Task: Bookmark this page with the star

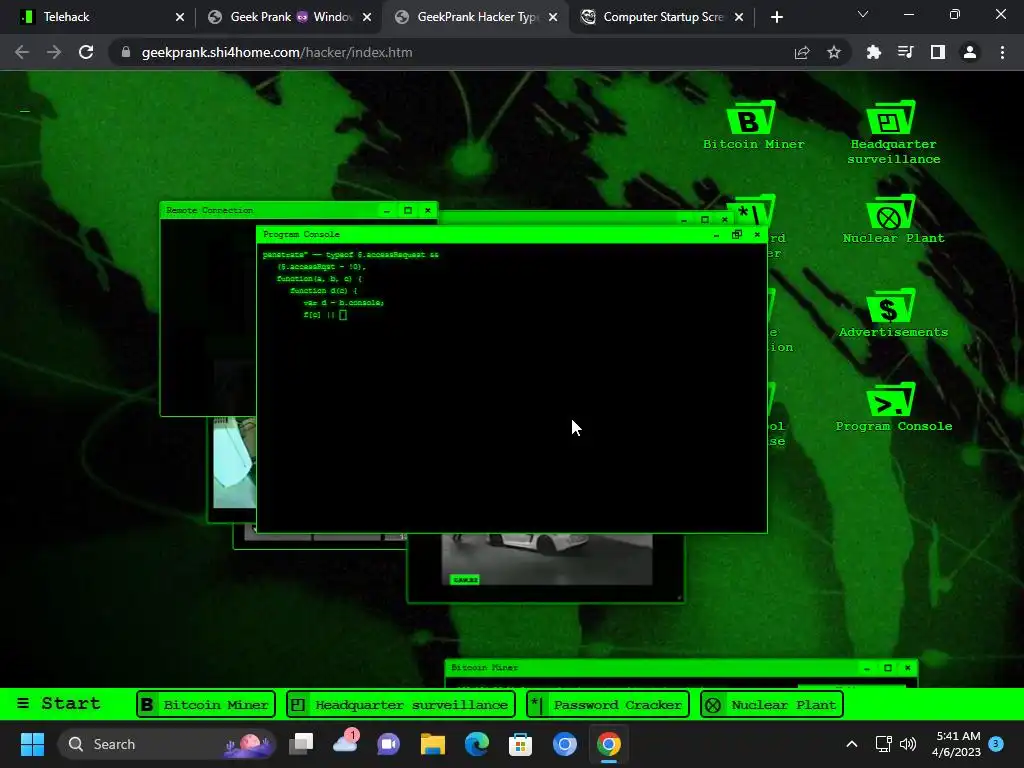Action: [834, 52]
